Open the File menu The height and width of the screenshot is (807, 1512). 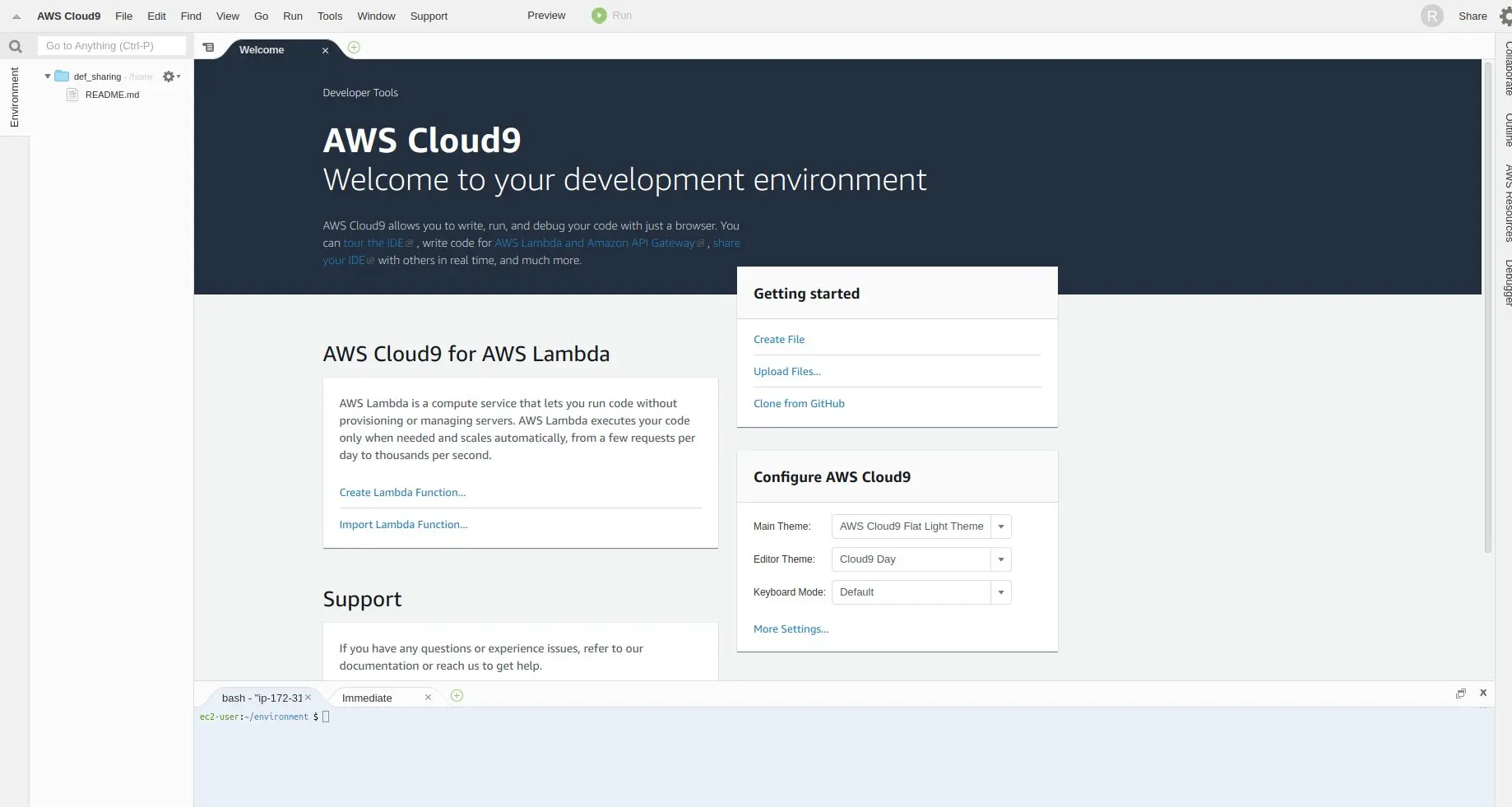[x=124, y=16]
